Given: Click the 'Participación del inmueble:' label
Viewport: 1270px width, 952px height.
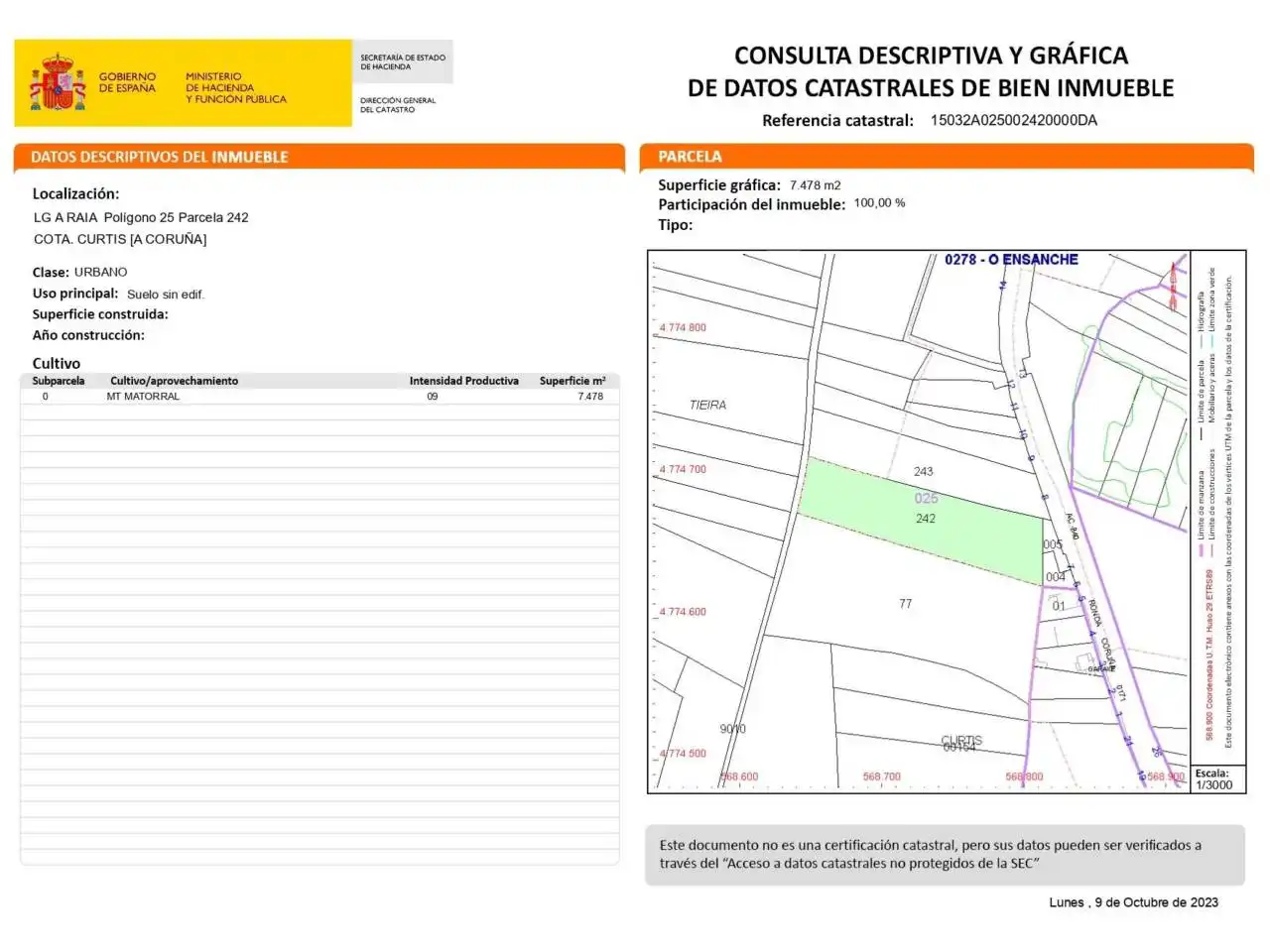Looking at the screenshot, I should coord(752,204).
